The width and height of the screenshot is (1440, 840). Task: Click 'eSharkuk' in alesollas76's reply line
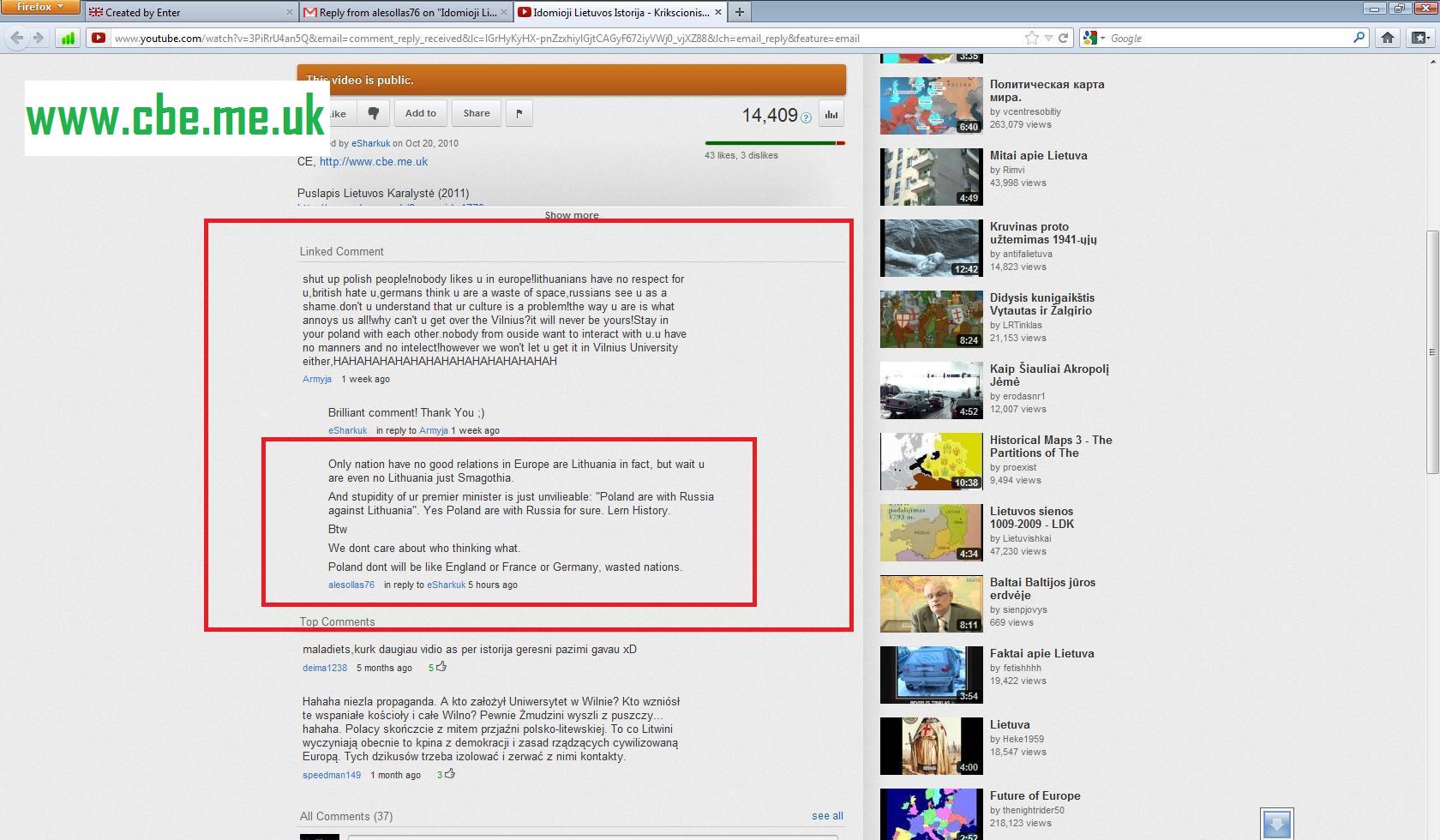[x=446, y=585]
